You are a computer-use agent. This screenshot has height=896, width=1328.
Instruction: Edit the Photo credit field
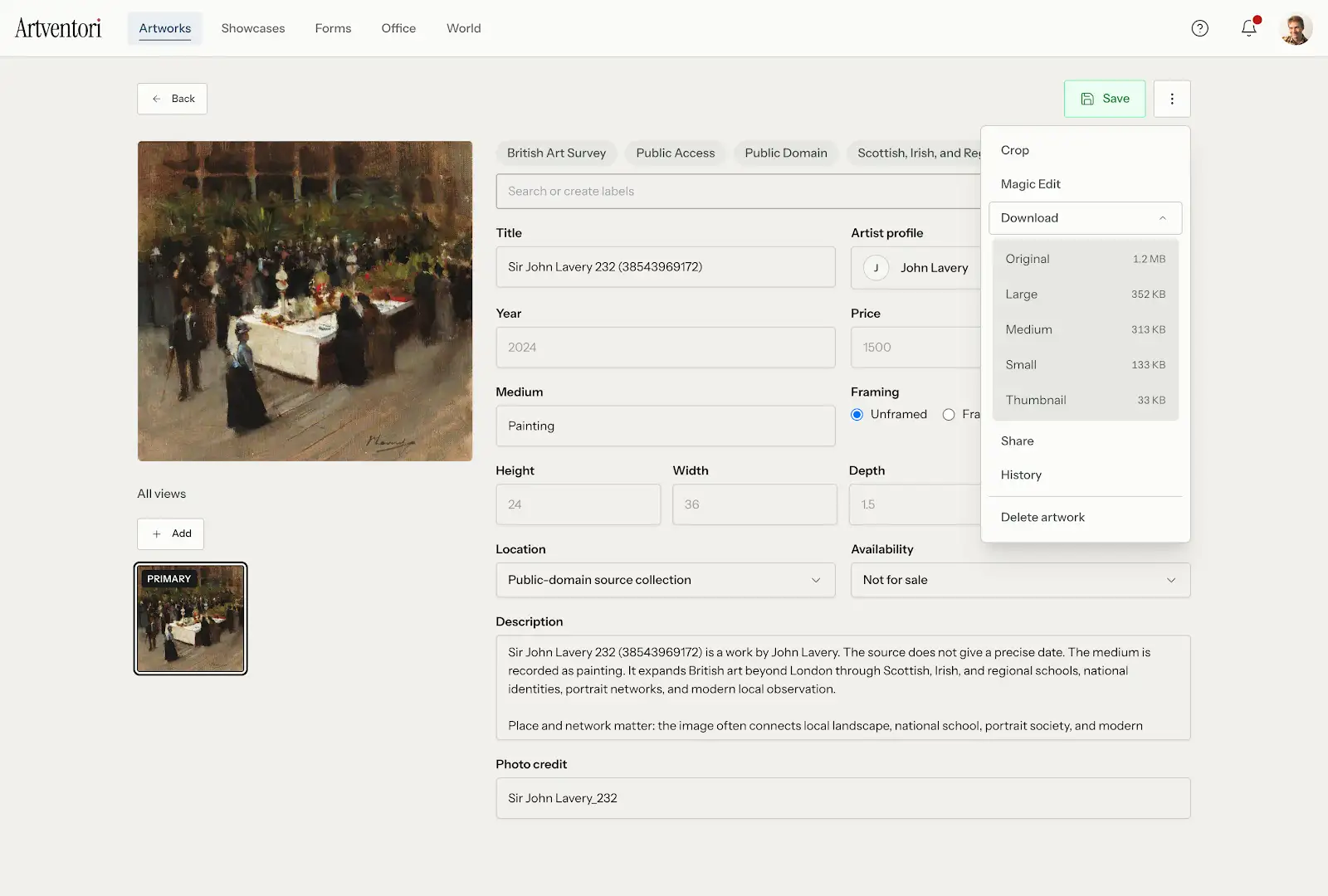[x=843, y=798]
